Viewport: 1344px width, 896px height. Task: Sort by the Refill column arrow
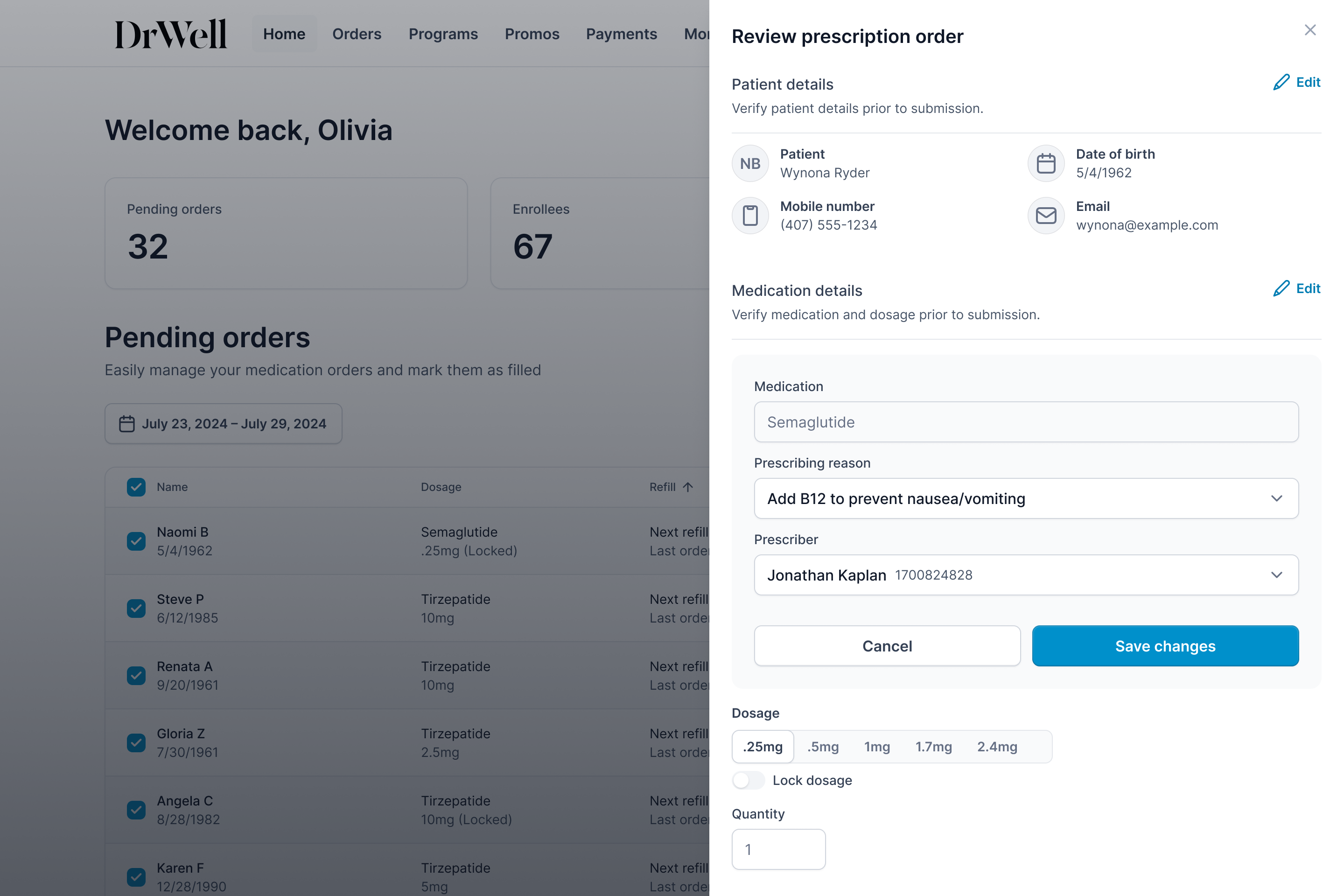pyautogui.click(x=688, y=487)
